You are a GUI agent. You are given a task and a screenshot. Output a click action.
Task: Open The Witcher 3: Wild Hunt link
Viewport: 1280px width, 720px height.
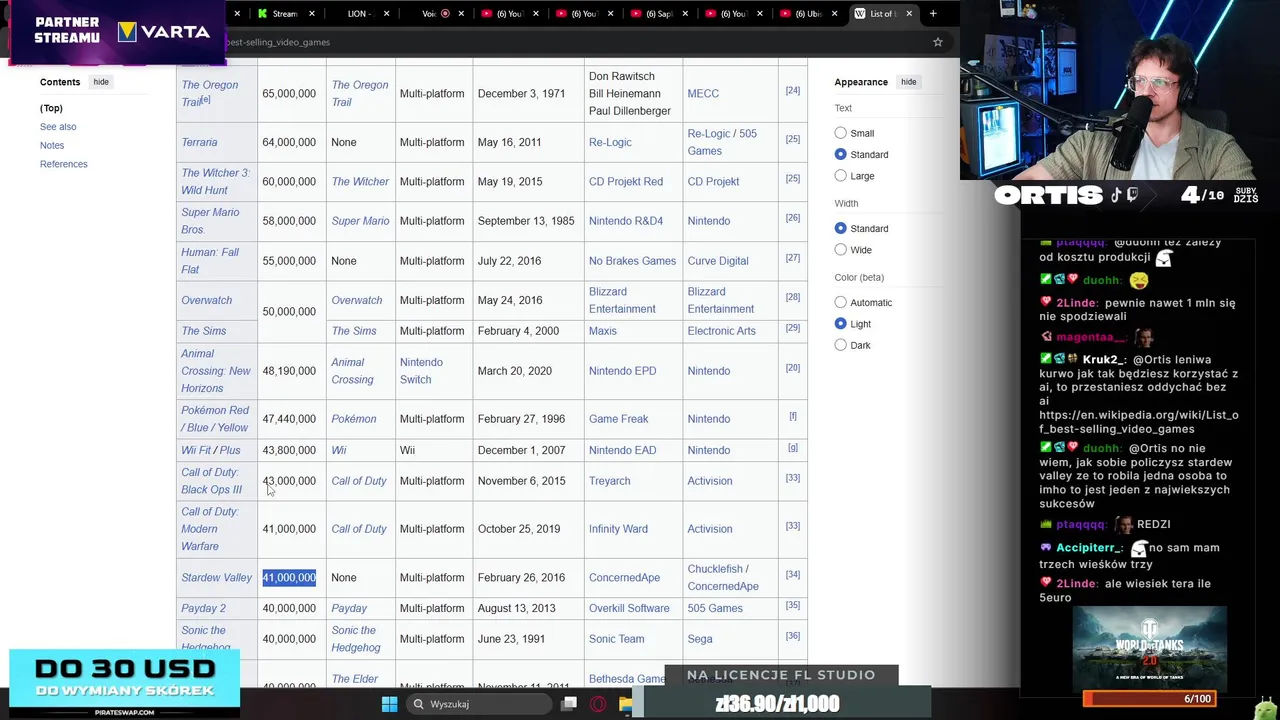(215, 181)
